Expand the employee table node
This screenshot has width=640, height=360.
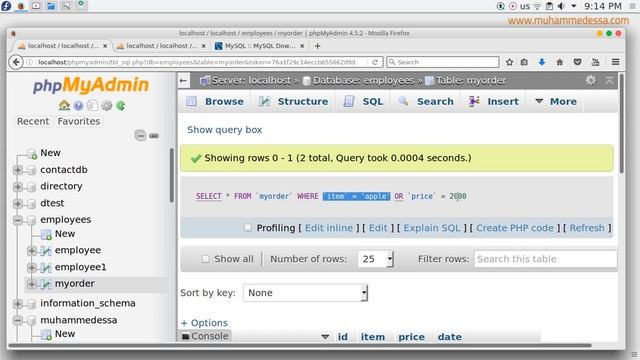pos(32,250)
